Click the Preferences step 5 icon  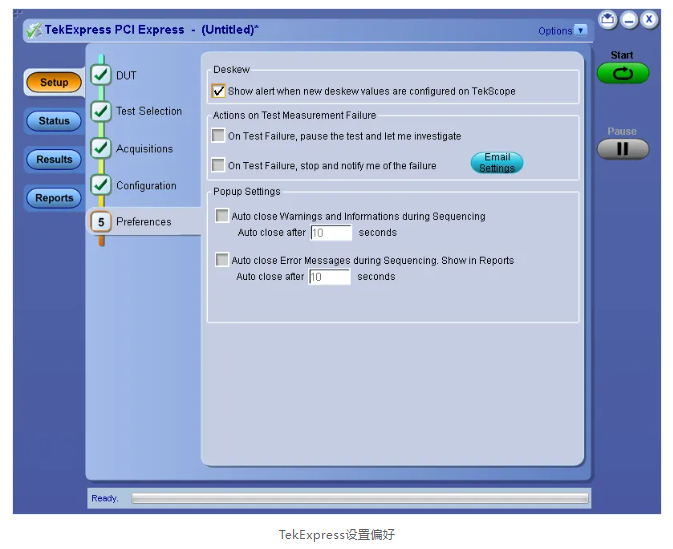click(101, 222)
